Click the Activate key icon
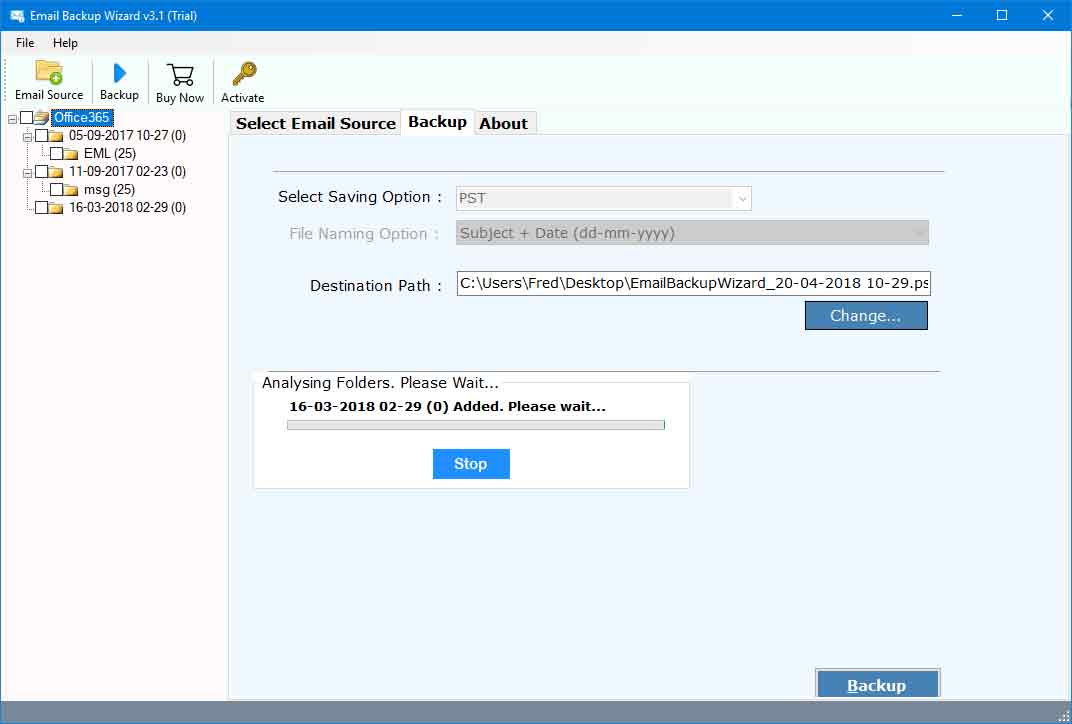 click(243, 74)
